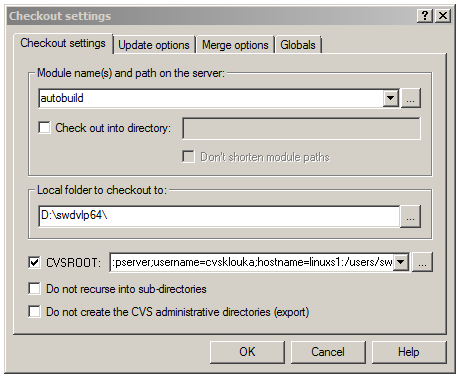Select the Globals tab
Screen dimensions: 460x377
pyautogui.click(x=298, y=45)
